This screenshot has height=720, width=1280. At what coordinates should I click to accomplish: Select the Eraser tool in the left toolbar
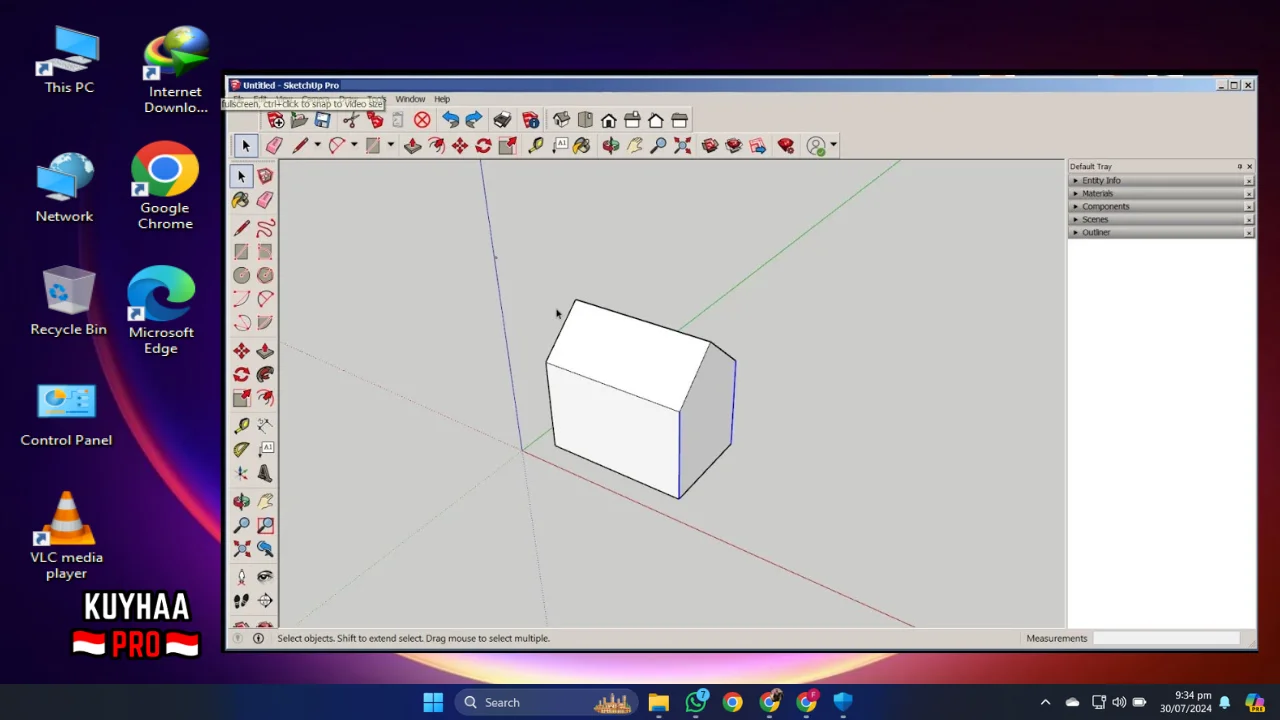[x=265, y=200]
